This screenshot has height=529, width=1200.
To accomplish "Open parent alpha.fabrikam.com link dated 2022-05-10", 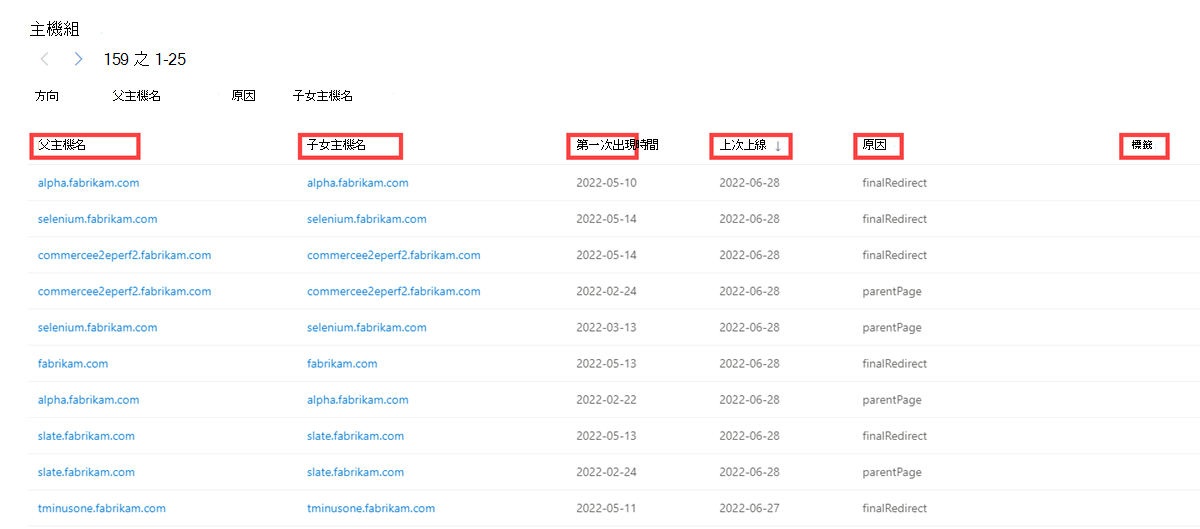I will pos(88,183).
